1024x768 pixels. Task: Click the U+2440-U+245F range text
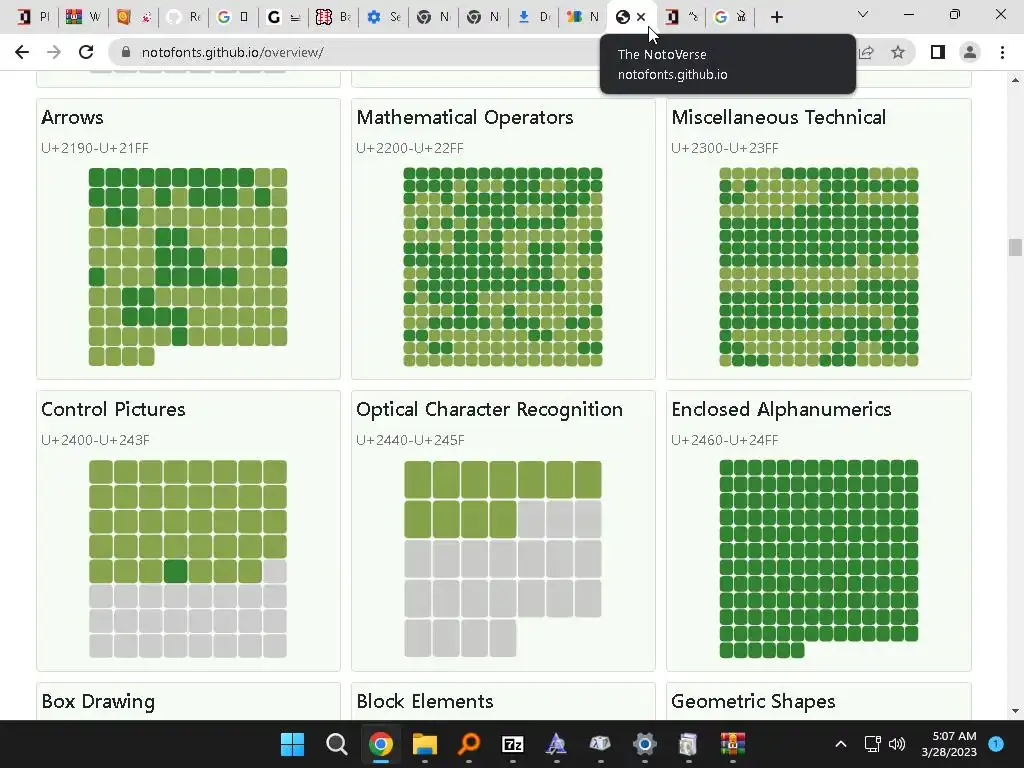tap(410, 440)
